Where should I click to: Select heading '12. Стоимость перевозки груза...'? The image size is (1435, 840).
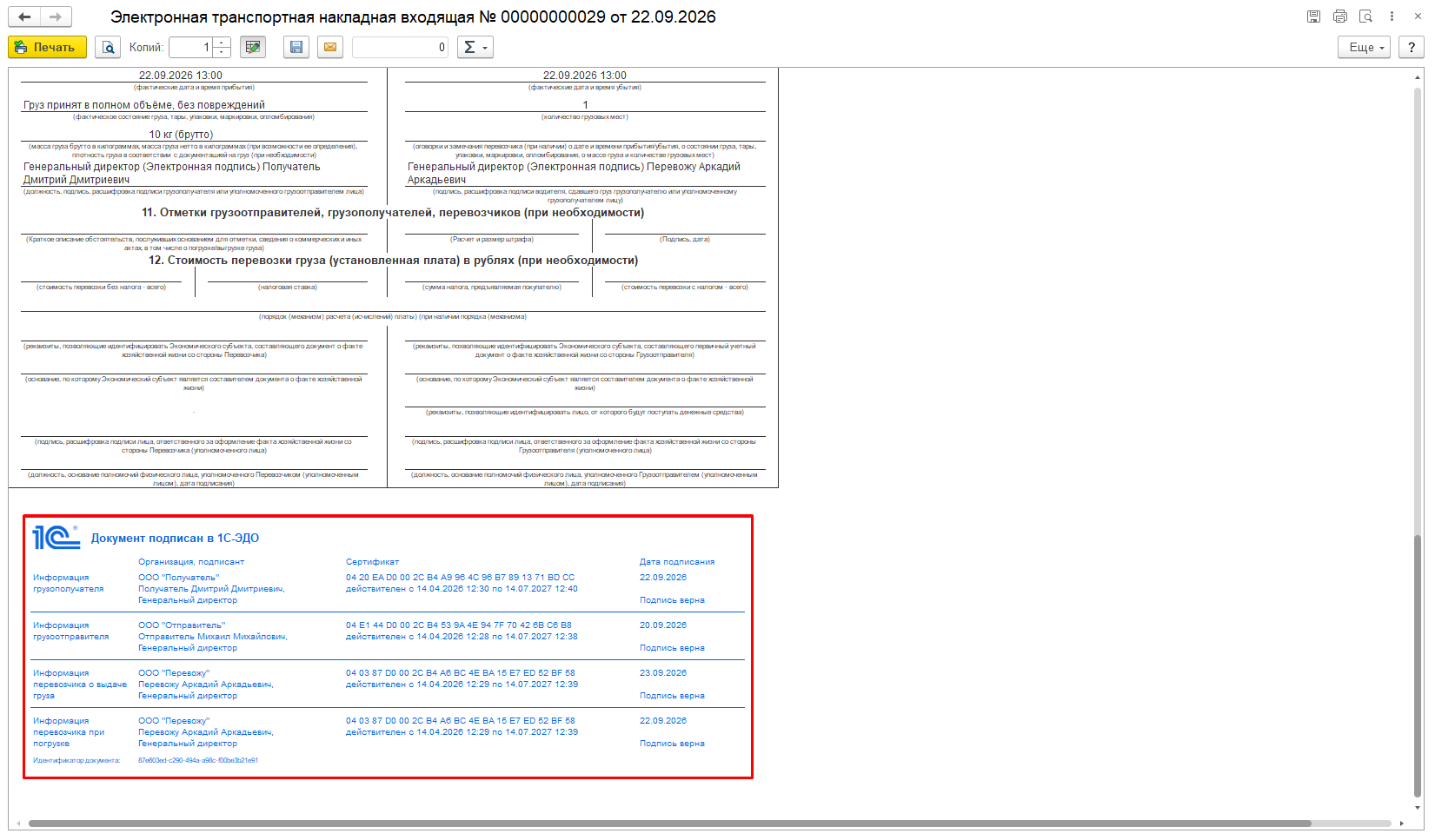coord(393,261)
